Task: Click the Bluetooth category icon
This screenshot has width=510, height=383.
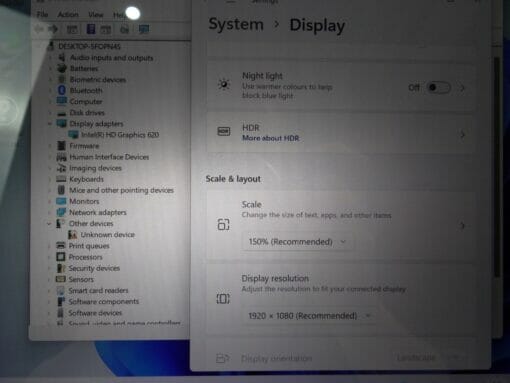Action: point(62,90)
